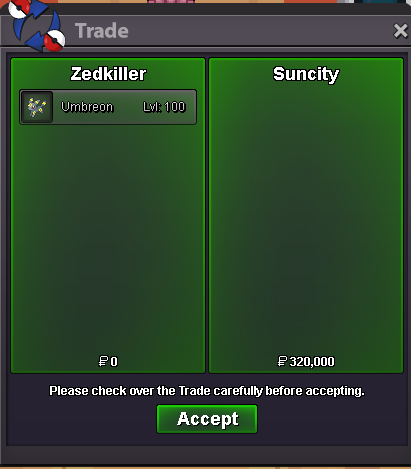Click the Trade window title text
The height and width of the screenshot is (469, 411).
pyautogui.click(x=102, y=31)
